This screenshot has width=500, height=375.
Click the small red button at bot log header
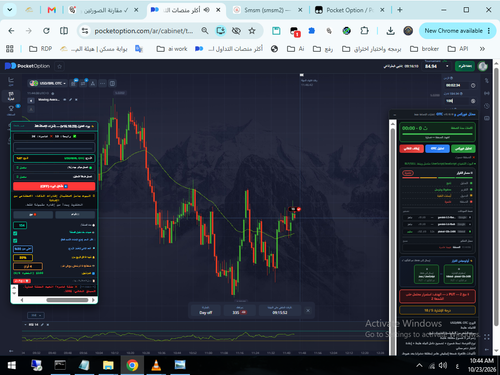click(22, 281)
